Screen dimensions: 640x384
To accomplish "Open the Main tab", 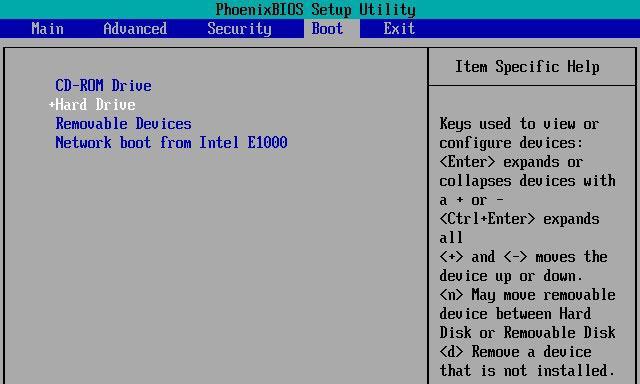I will (47, 29).
